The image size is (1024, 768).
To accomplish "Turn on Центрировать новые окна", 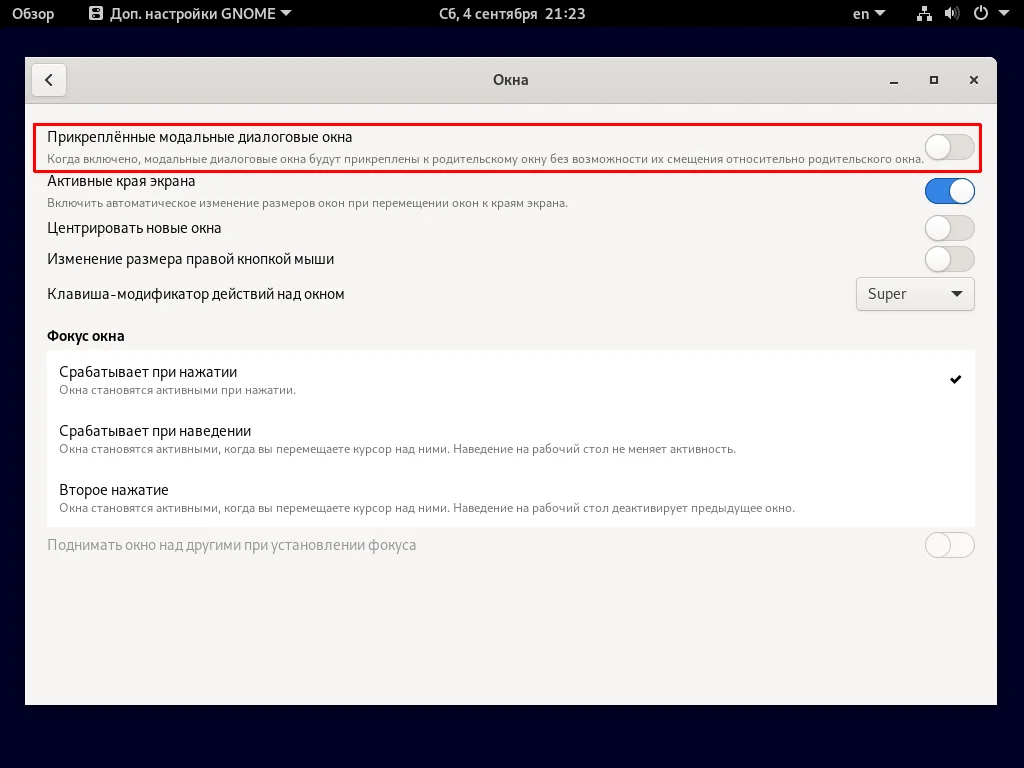I will tap(948, 228).
